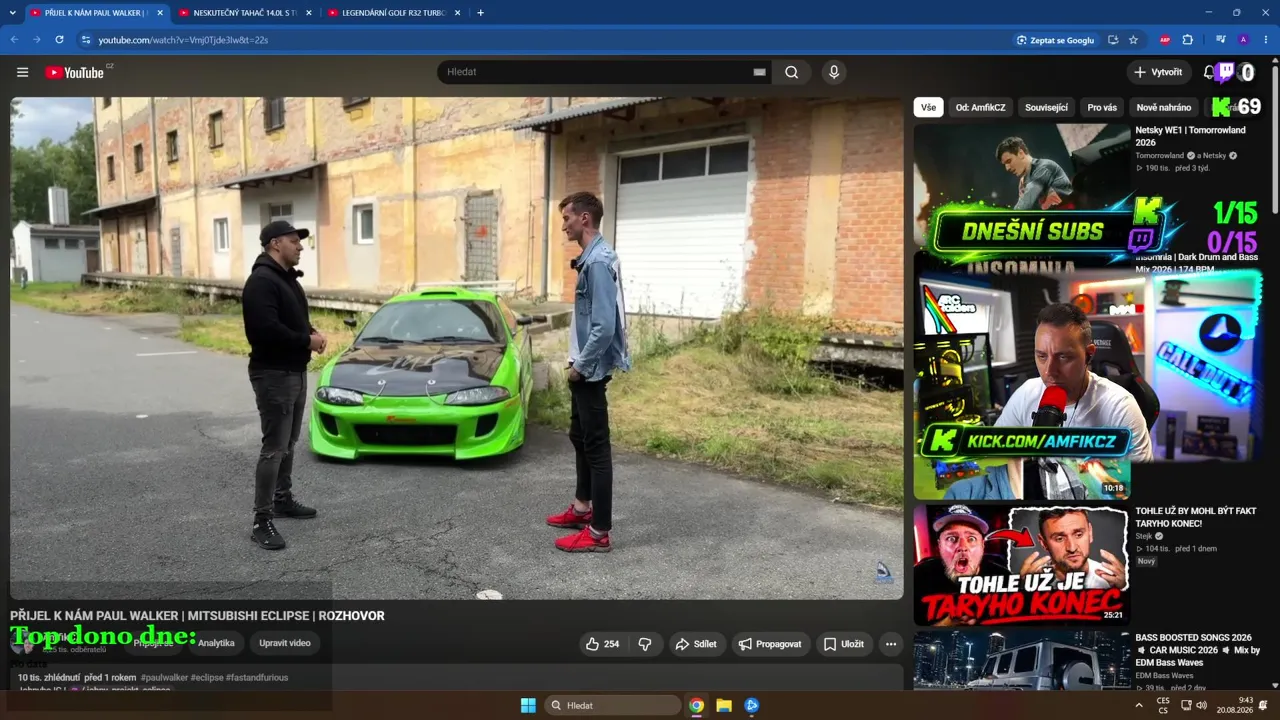Screen dimensions: 1280x720
Task: Click the Sdílet share button
Action: [x=695, y=644]
